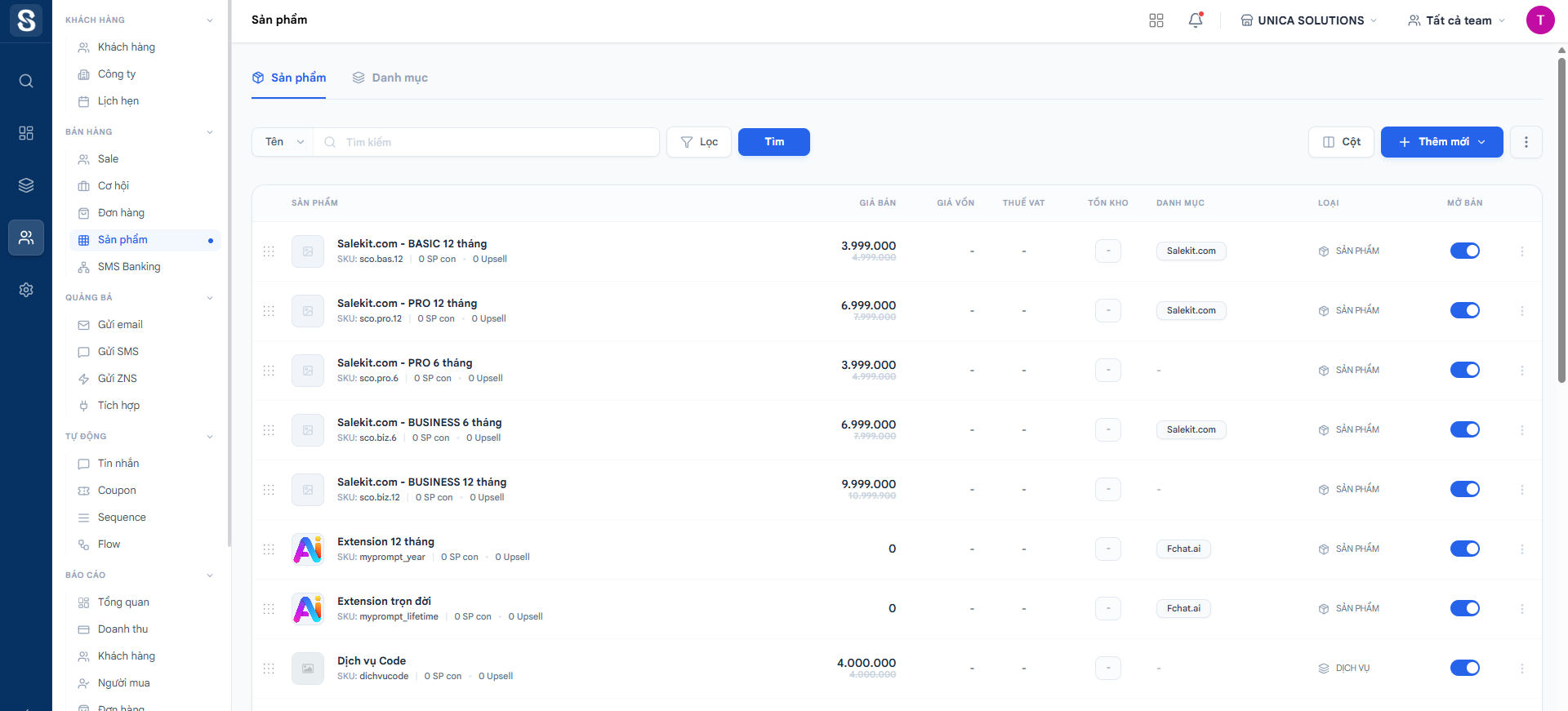Image resolution: width=1568 pixels, height=711 pixels.
Task: Collapse the BÁN HÀNG sidebar section
Action: click(x=210, y=132)
